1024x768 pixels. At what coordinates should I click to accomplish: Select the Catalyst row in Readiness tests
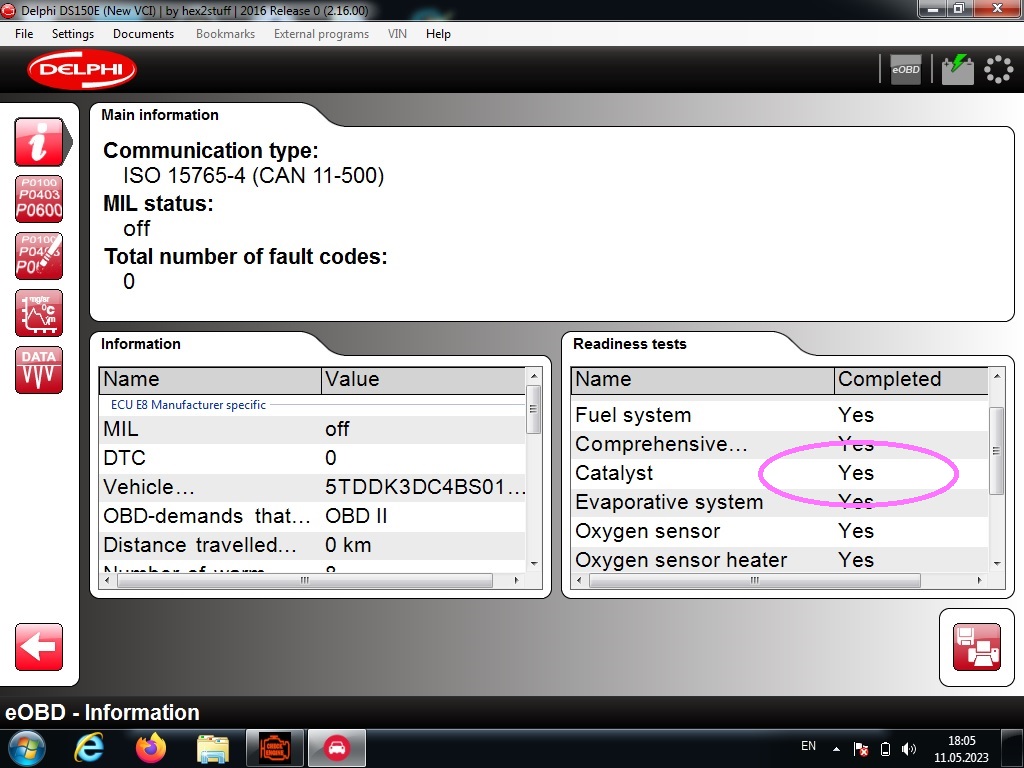click(700, 473)
